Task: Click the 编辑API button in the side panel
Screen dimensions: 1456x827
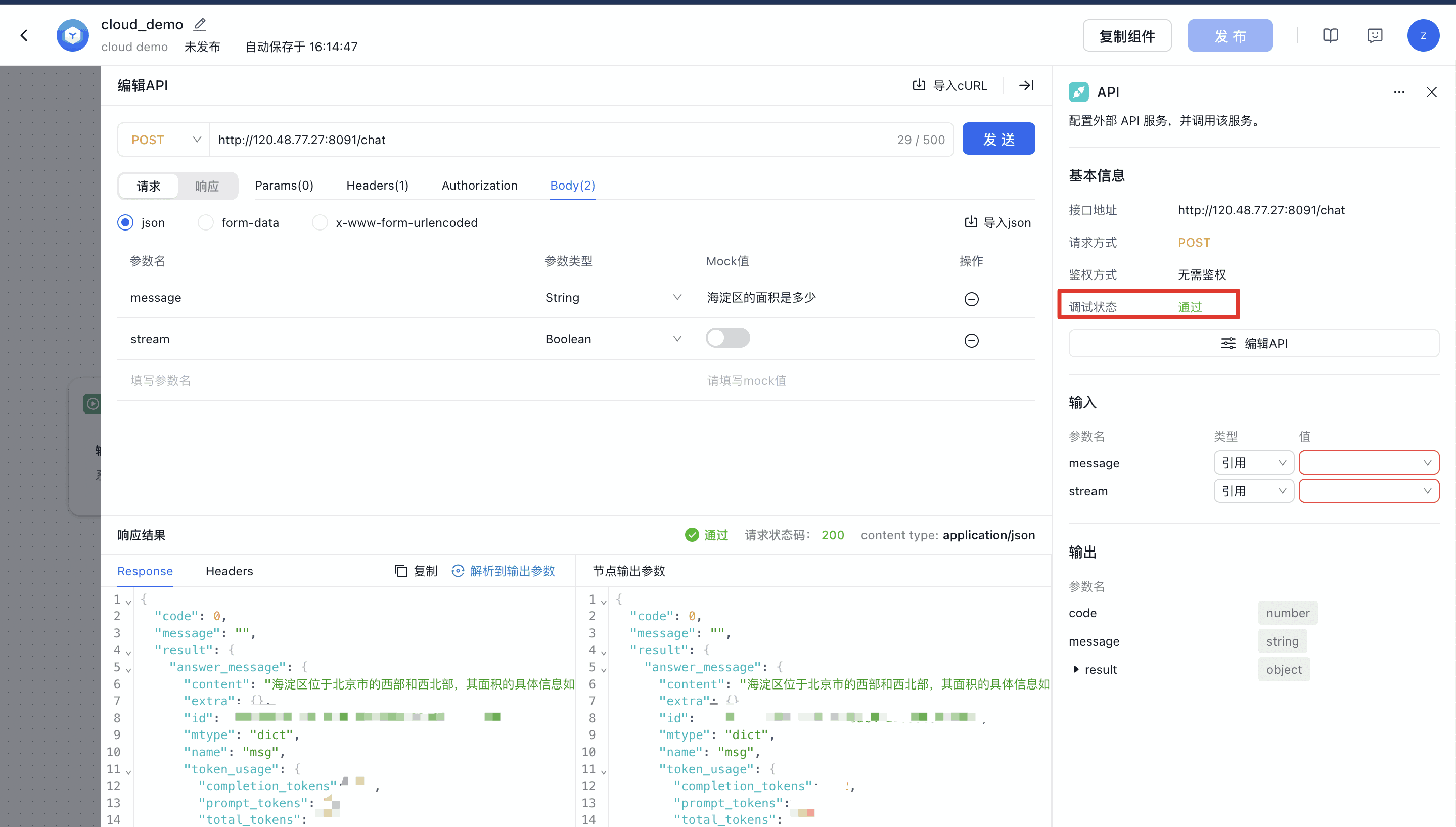Action: tap(1254, 343)
